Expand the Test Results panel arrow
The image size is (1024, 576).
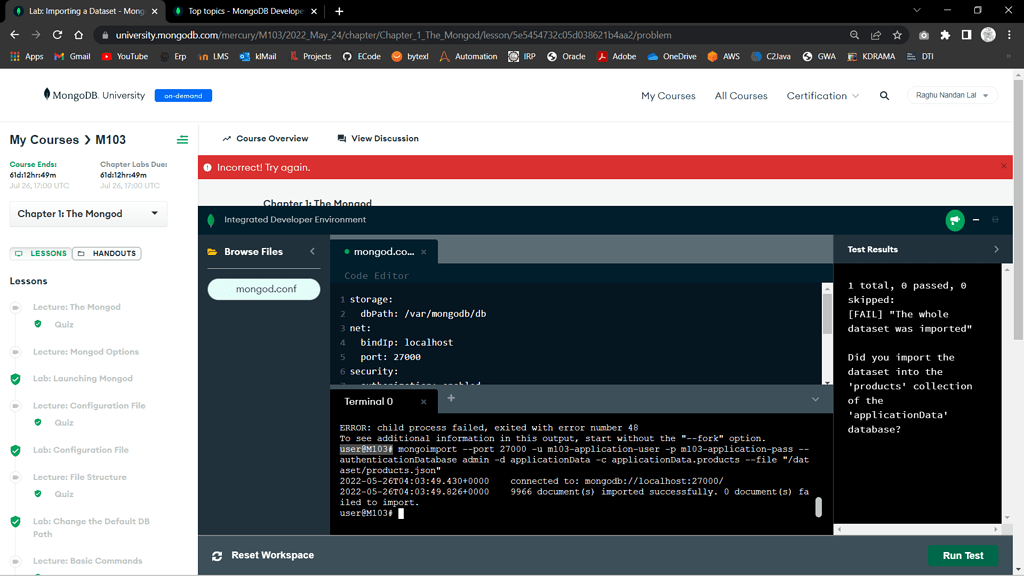point(996,249)
